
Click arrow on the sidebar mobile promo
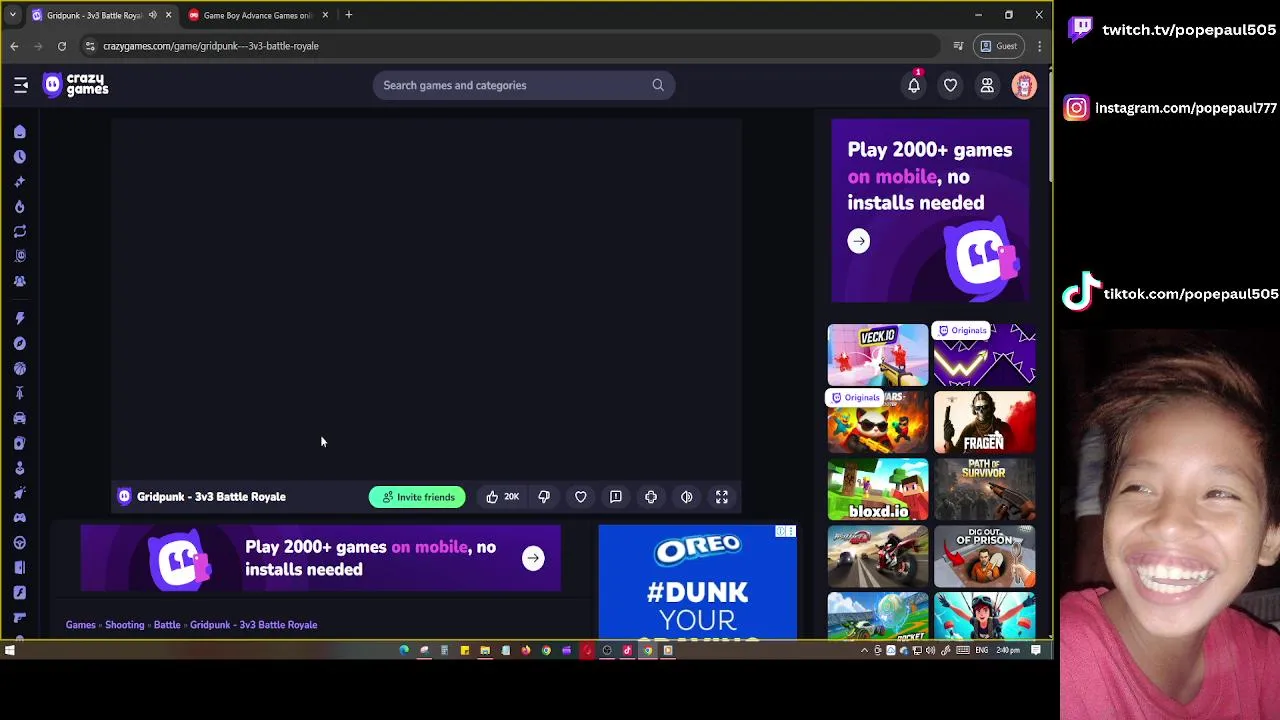(x=859, y=241)
